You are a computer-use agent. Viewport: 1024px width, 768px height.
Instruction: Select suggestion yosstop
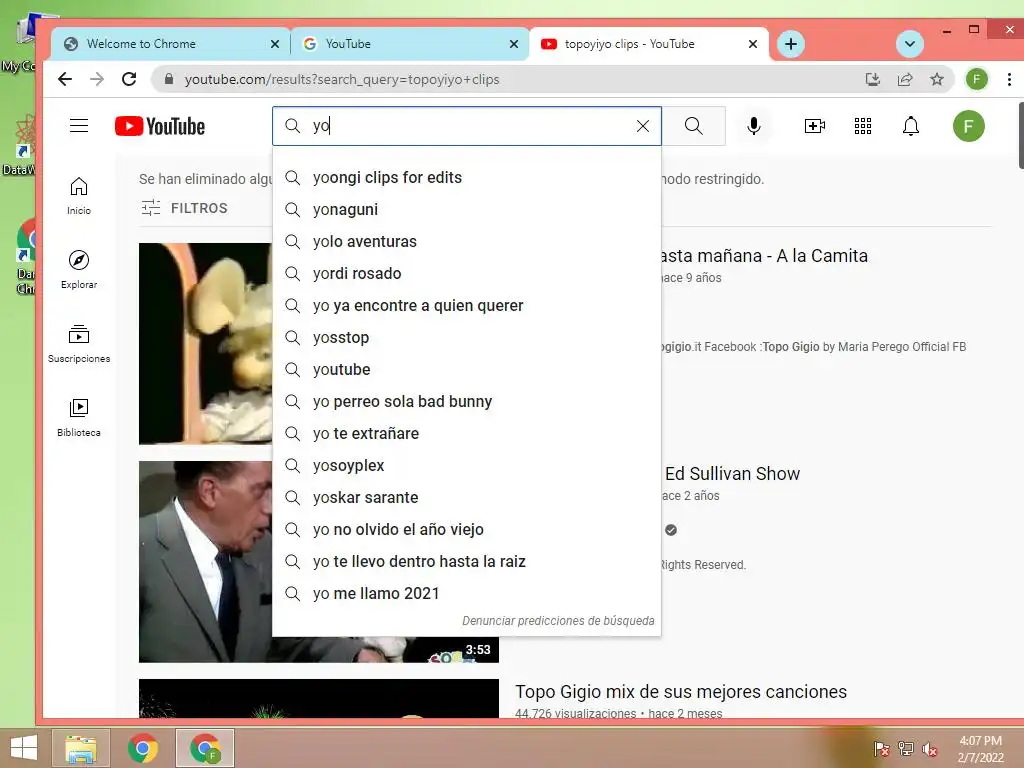coord(466,338)
